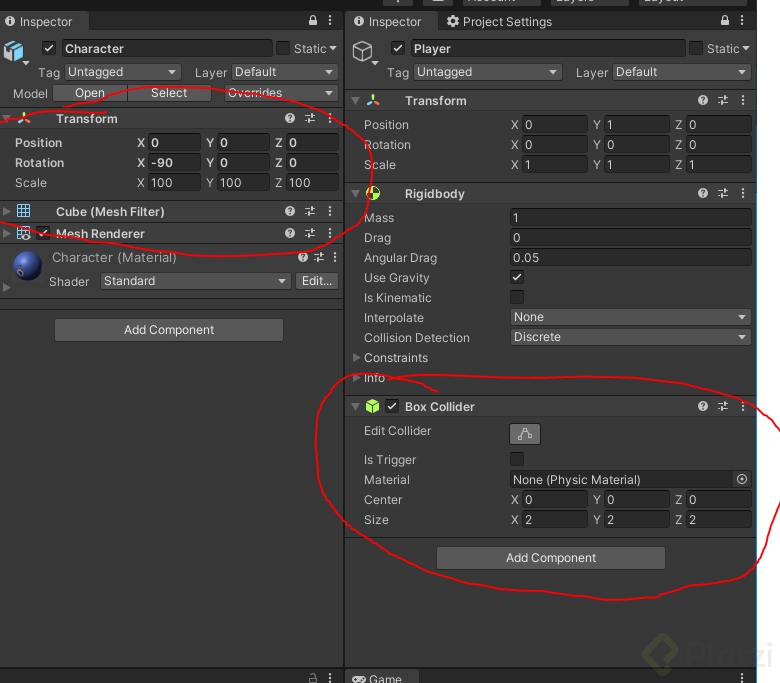
Task: Open Box Collider component context menu
Action: (x=743, y=406)
